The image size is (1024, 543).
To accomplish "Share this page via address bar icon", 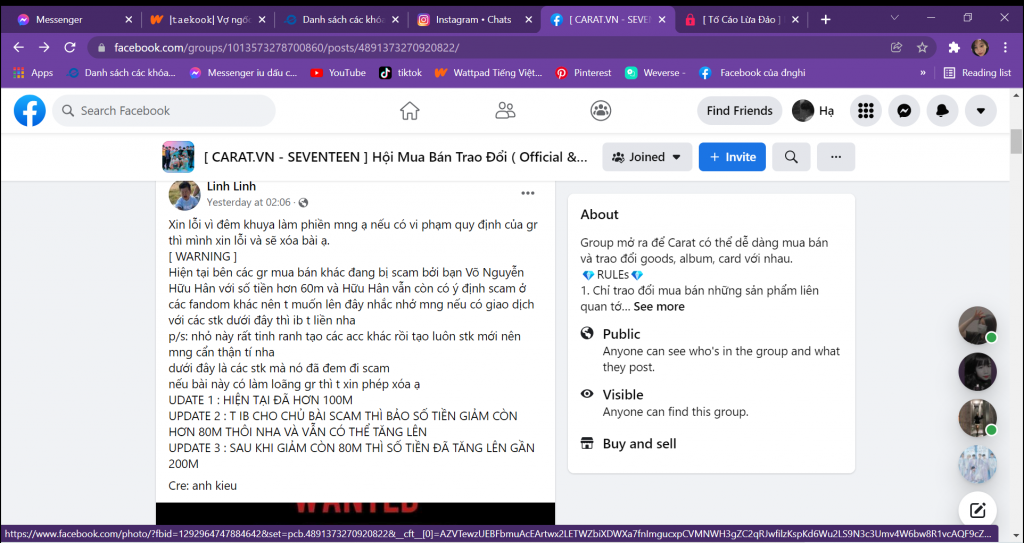I will pyautogui.click(x=897, y=47).
